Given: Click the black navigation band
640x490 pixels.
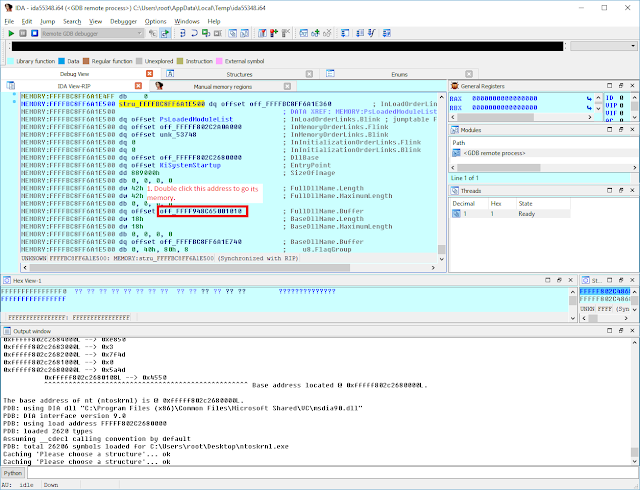Looking at the screenshot, I should [287, 46].
